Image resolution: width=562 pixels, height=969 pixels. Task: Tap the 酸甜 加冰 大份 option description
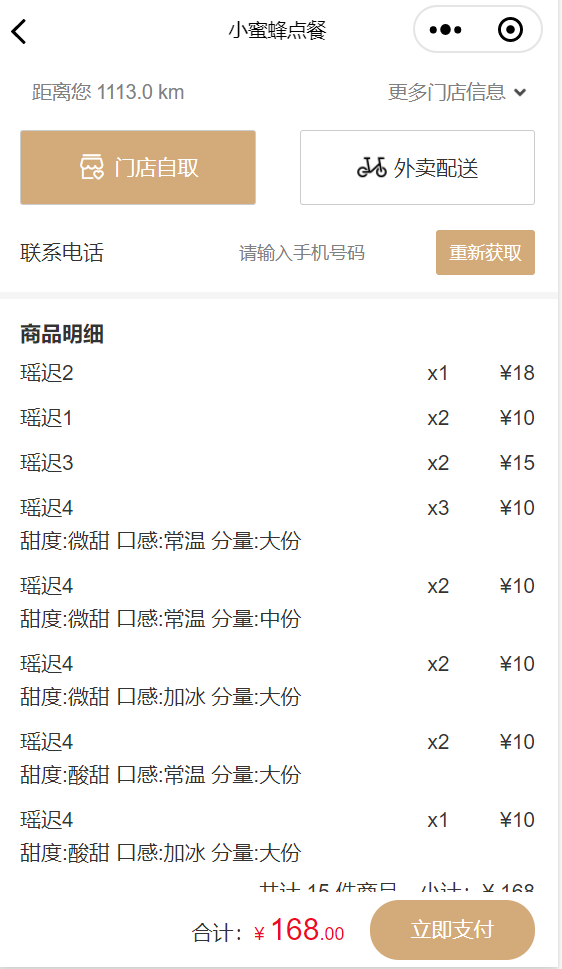pos(161,853)
